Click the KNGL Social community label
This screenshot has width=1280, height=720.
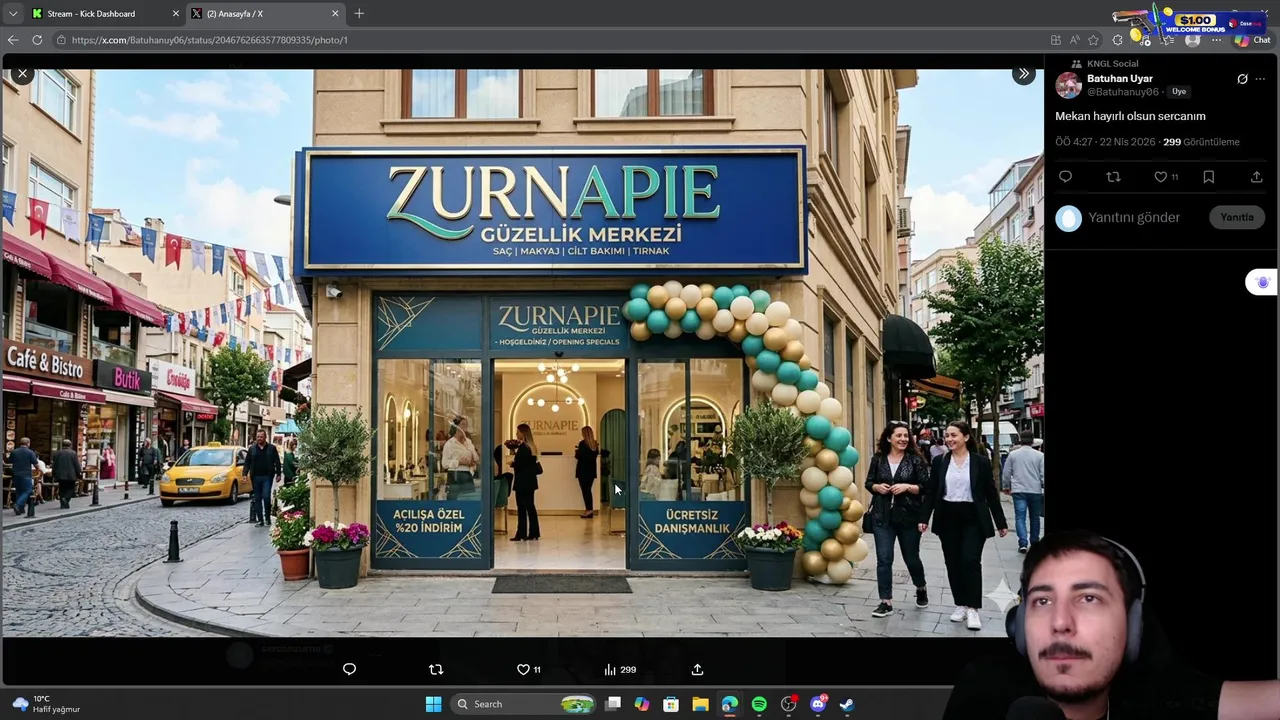[1112, 64]
